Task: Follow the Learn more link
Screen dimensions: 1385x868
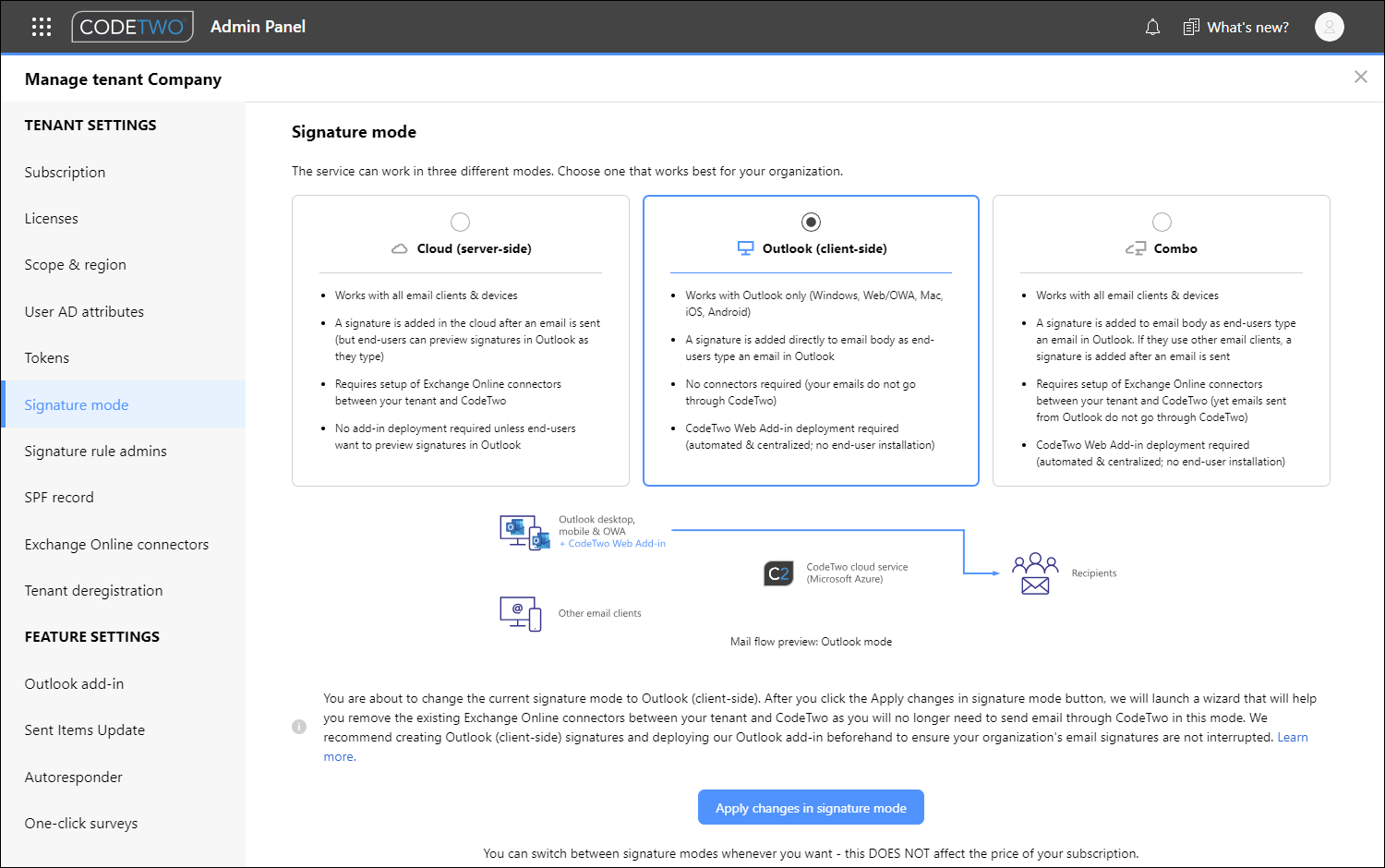Action: [x=1292, y=737]
